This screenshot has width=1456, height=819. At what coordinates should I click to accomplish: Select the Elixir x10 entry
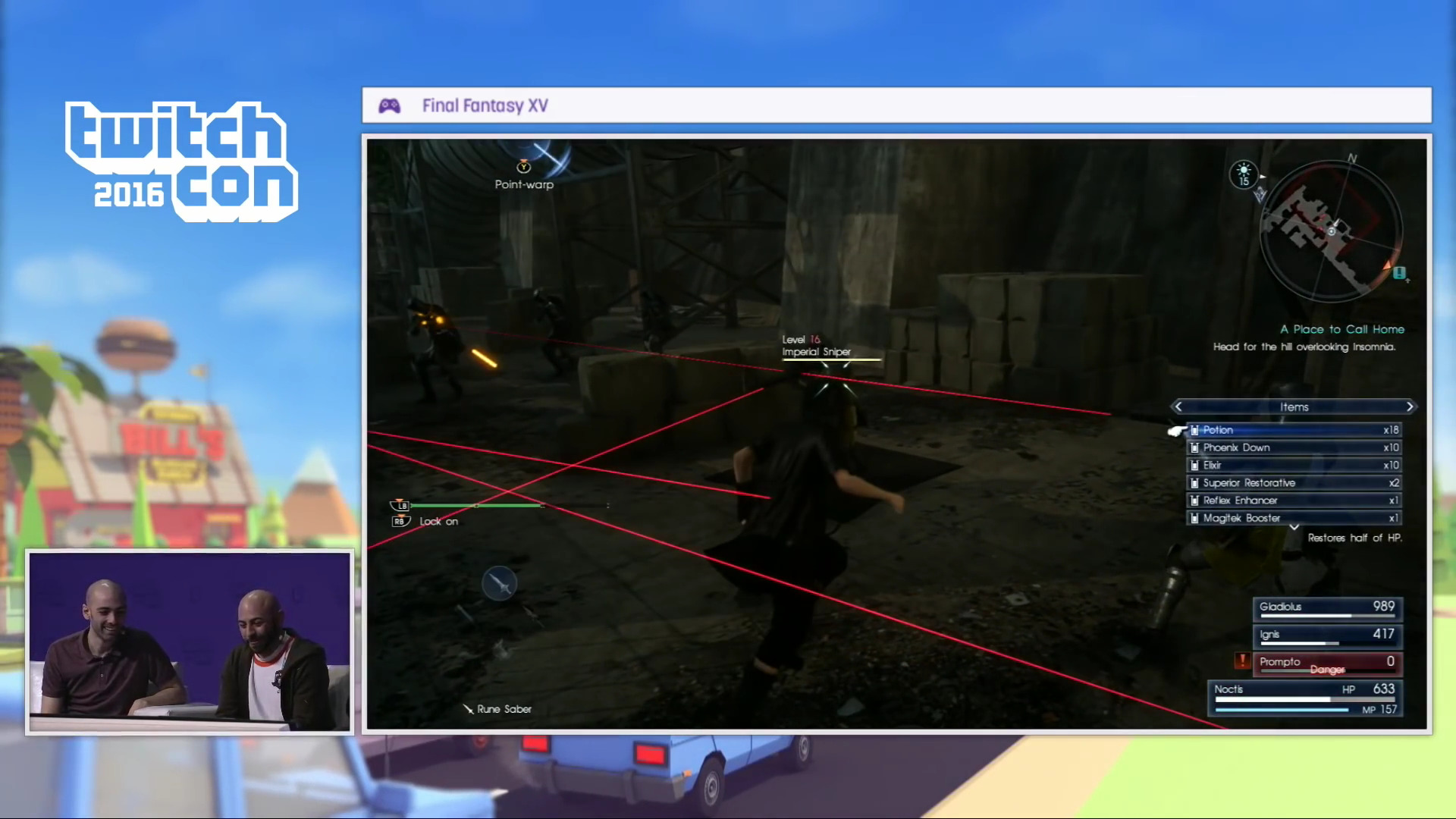click(1294, 465)
